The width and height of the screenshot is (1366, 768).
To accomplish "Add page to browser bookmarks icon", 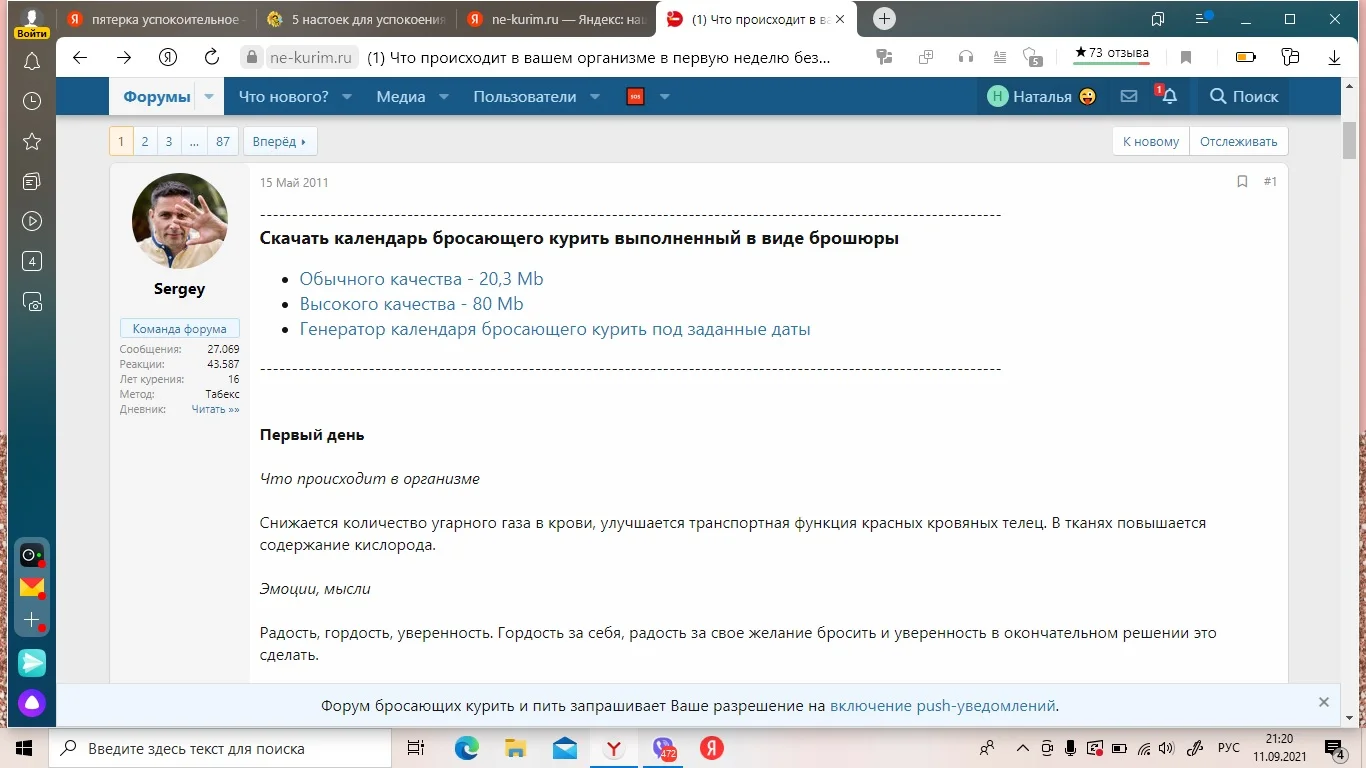I will 1186,57.
